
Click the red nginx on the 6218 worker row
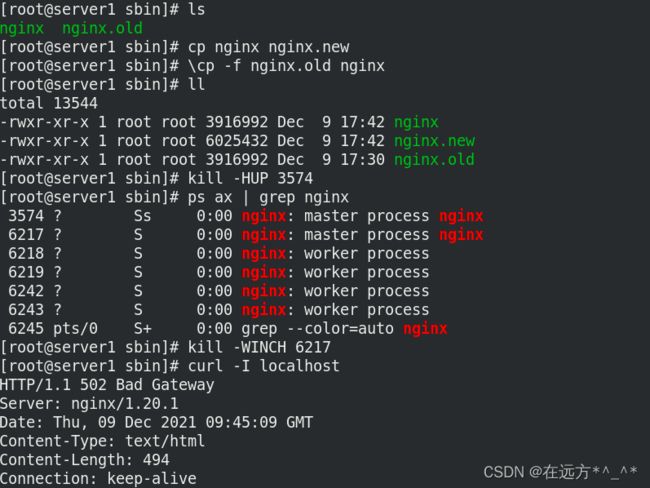[x=264, y=254]
